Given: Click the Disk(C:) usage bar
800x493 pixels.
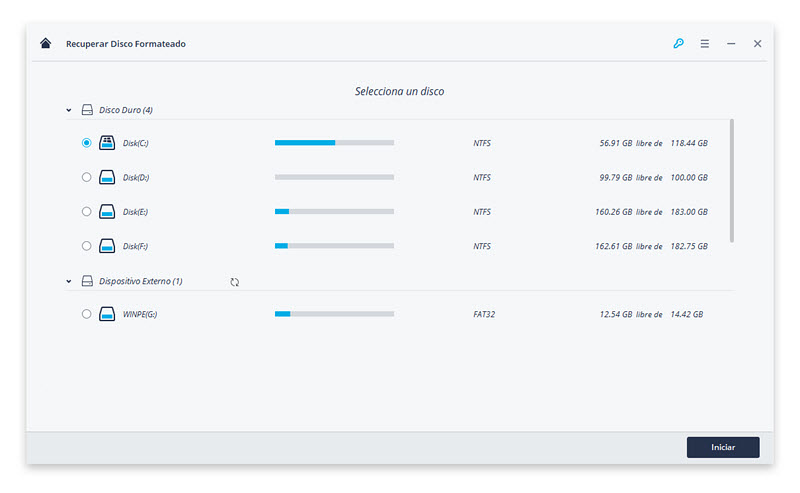Looking at the screenshot, I should pos(334,143).
